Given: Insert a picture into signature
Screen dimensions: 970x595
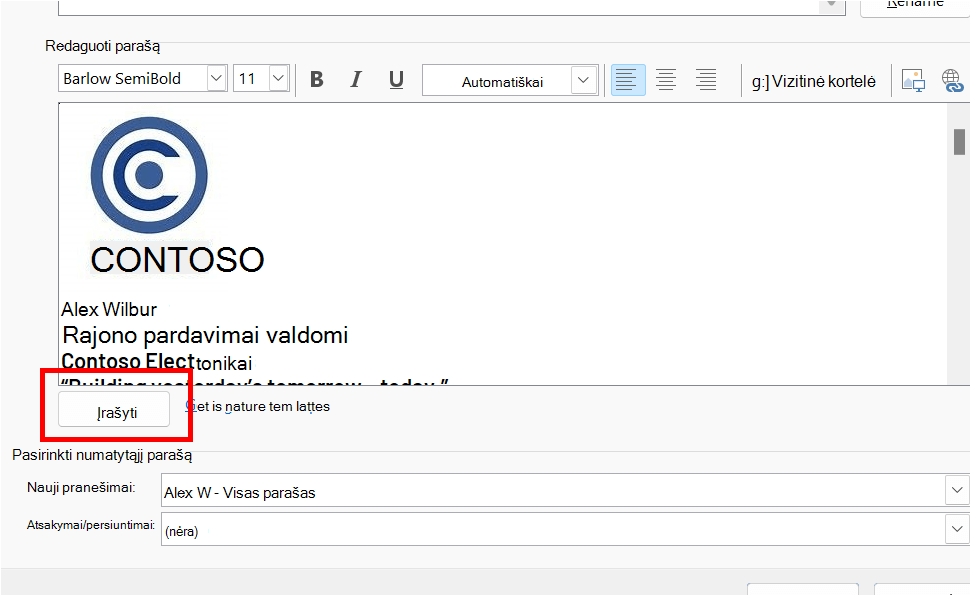Looking at the screenshot, I should [x=913, y=80].
